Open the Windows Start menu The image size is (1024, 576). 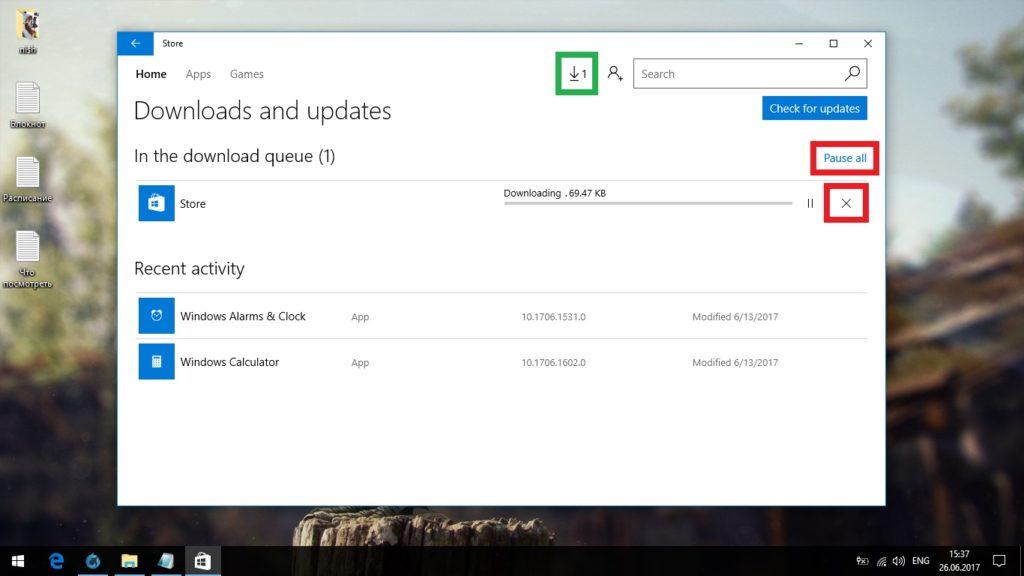18,561
